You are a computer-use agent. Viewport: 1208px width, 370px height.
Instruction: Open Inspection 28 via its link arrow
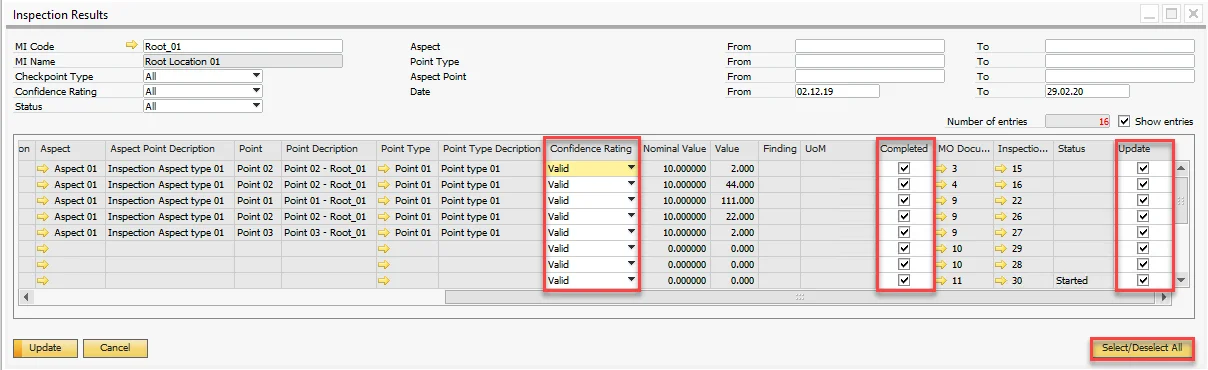coord(1001,265)
